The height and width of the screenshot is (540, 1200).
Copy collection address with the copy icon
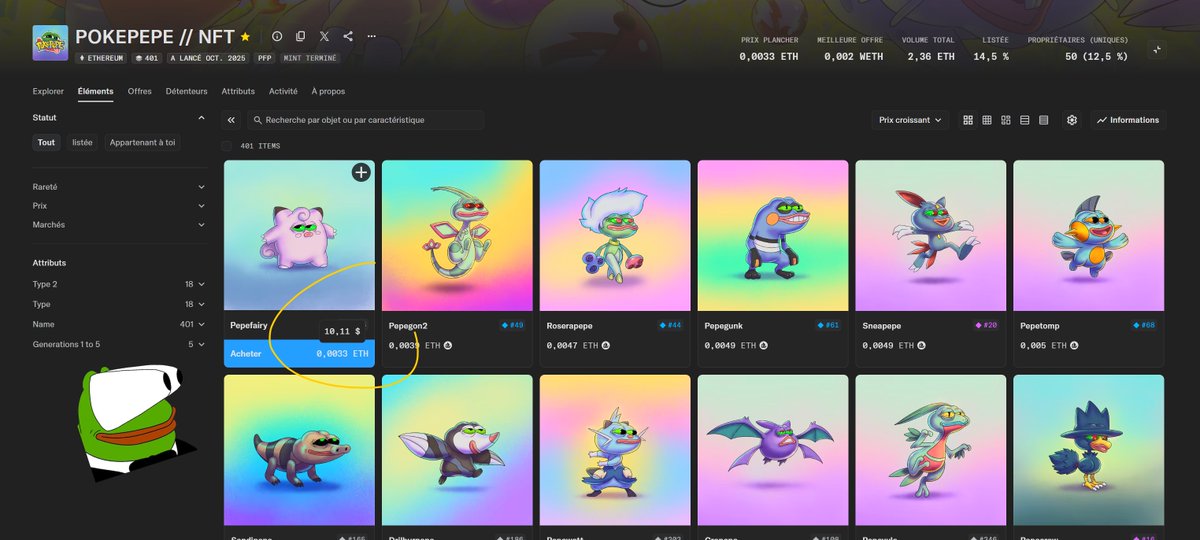click(x=301, y=36)
